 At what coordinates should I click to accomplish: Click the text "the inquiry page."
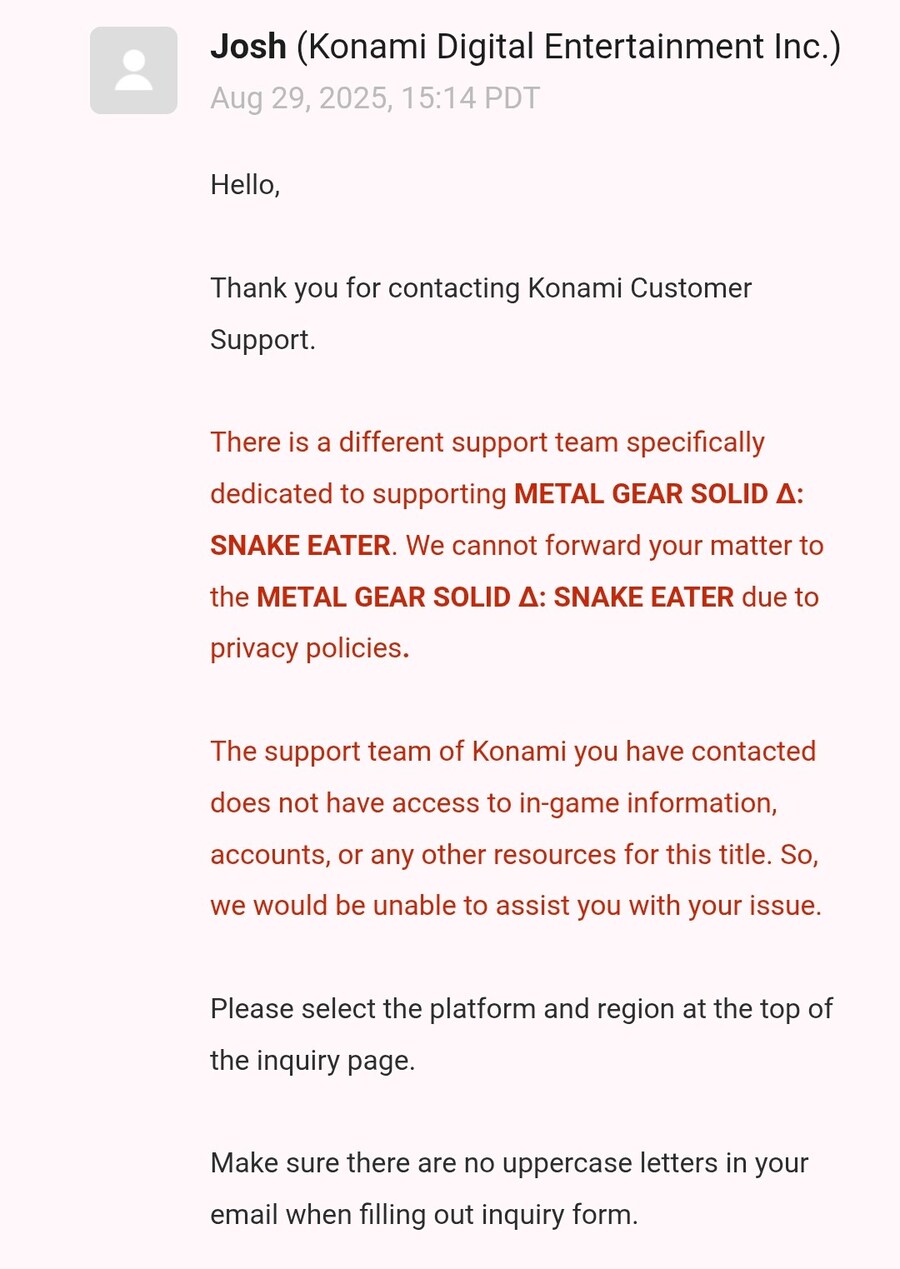pyautogui.click(x=312, y=1061)
